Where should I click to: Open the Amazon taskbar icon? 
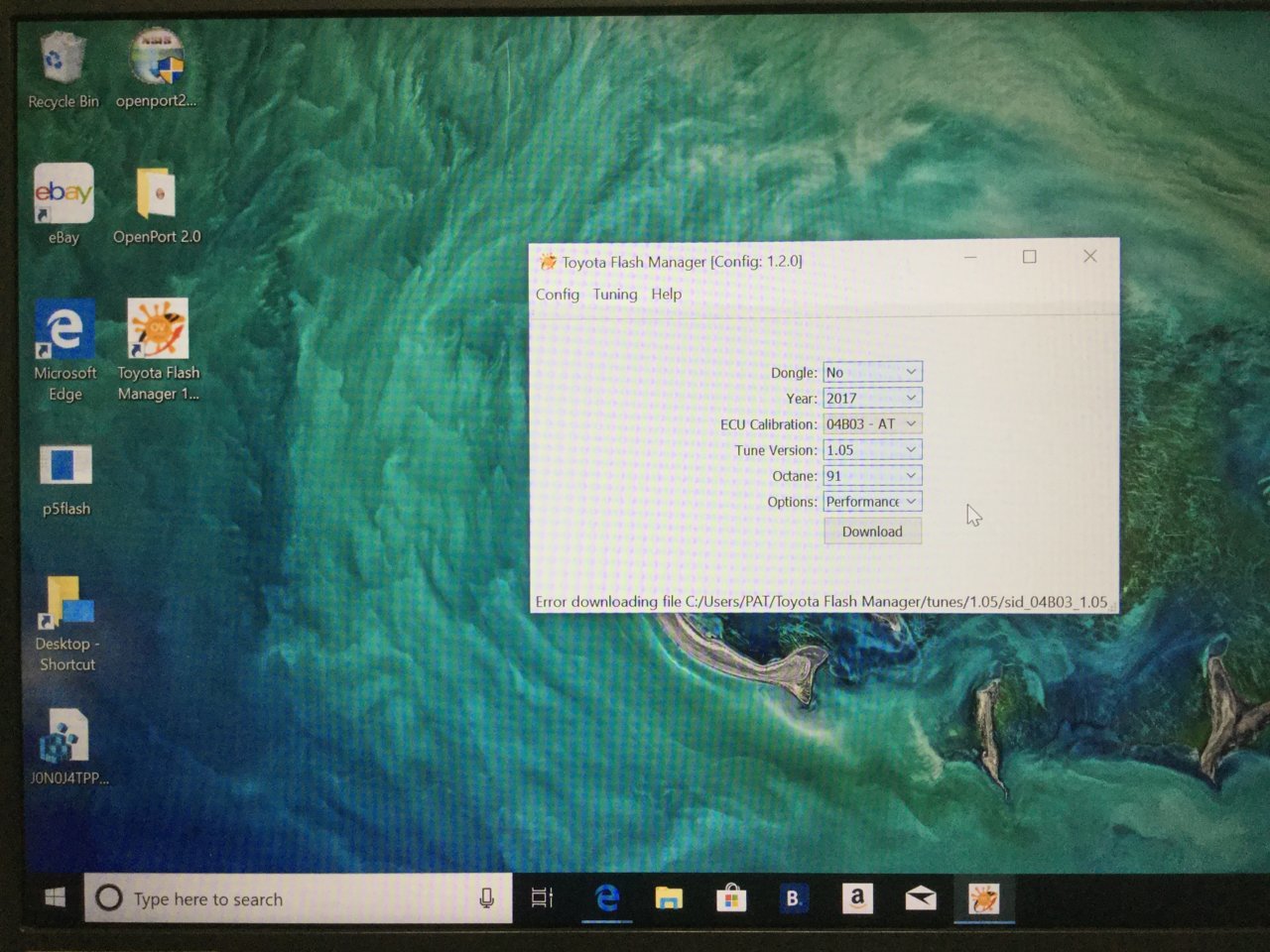pos(857,898)
